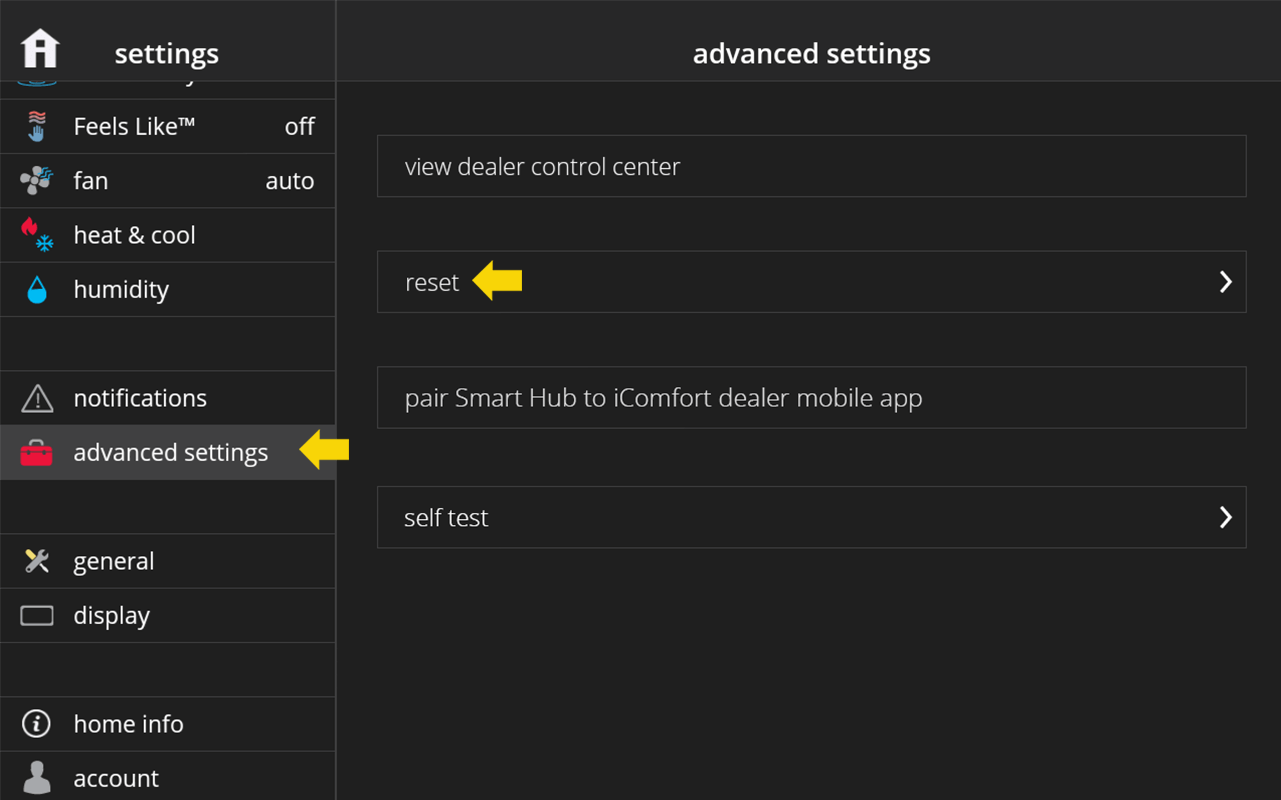Expand the self test chevron arrow

click(x=1225, y=517)
